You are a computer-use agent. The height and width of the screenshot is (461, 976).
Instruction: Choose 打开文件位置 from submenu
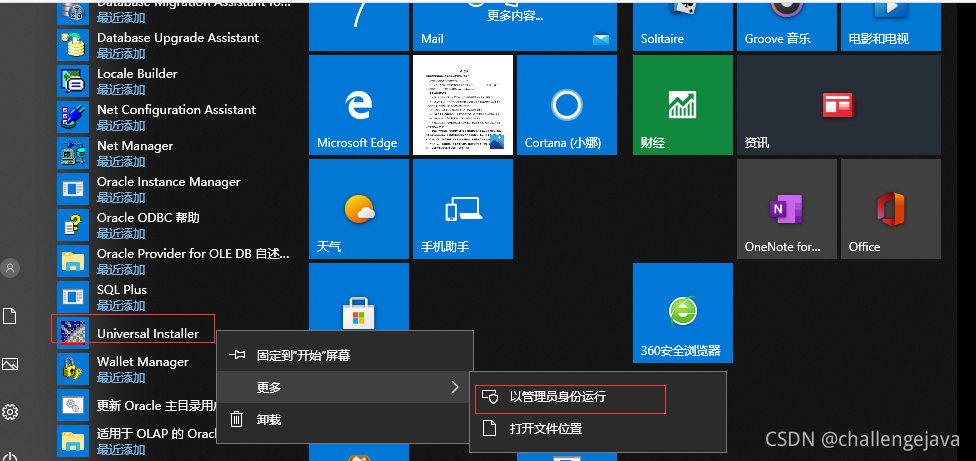point(598,429)
